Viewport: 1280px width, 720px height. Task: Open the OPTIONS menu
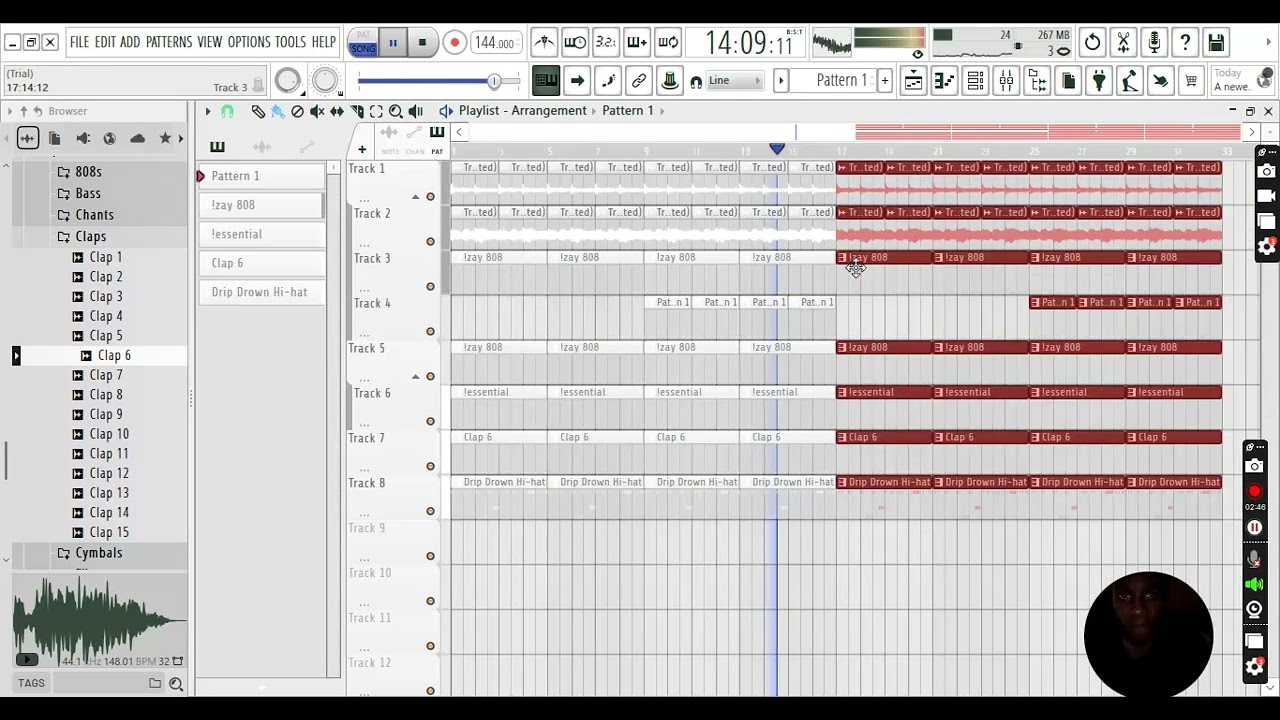coord(249,42)
